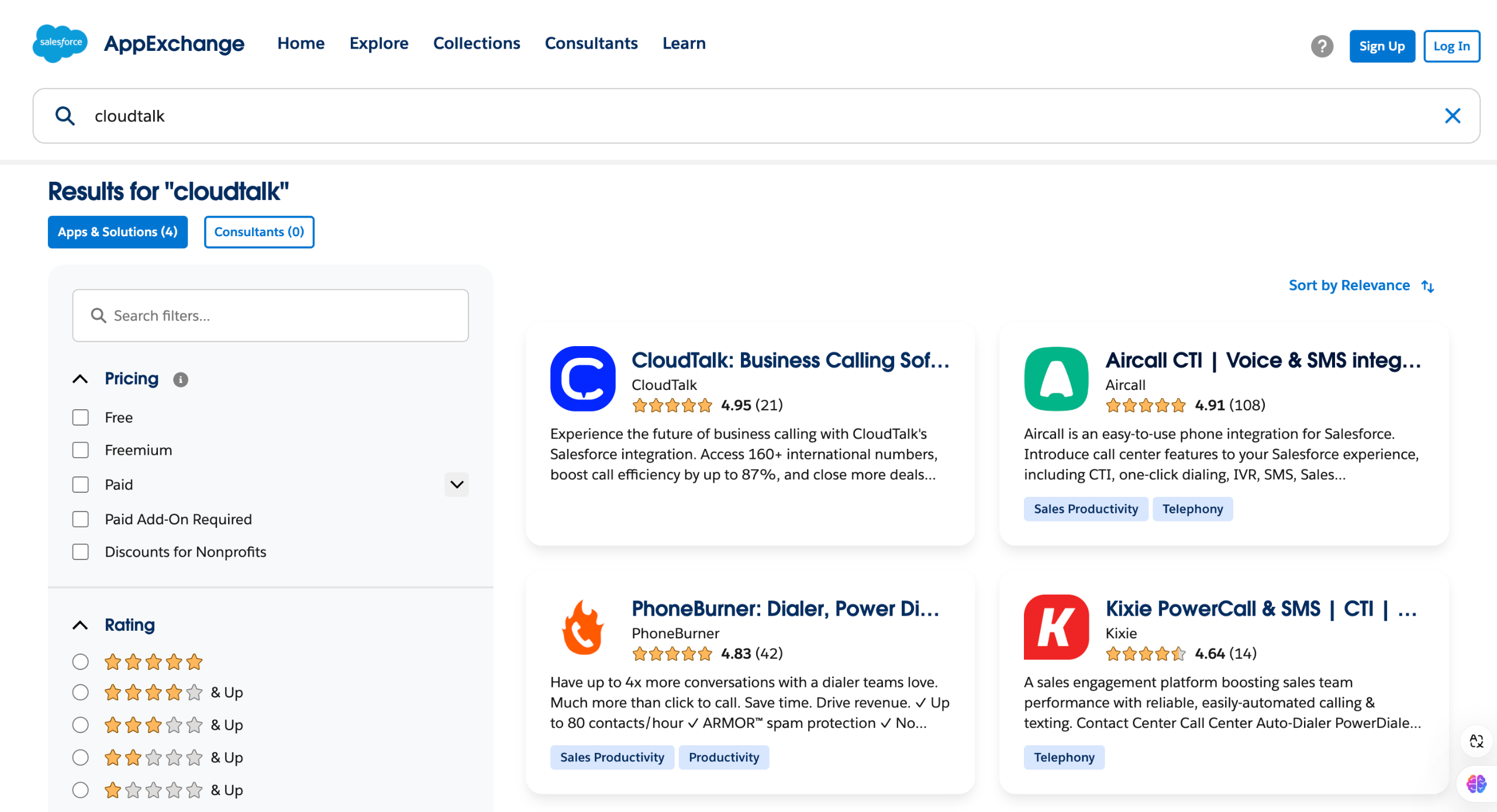Enable the Freemium filter checkbox
This screenshot has width=1497, height=812.
(x=81, y=450)
